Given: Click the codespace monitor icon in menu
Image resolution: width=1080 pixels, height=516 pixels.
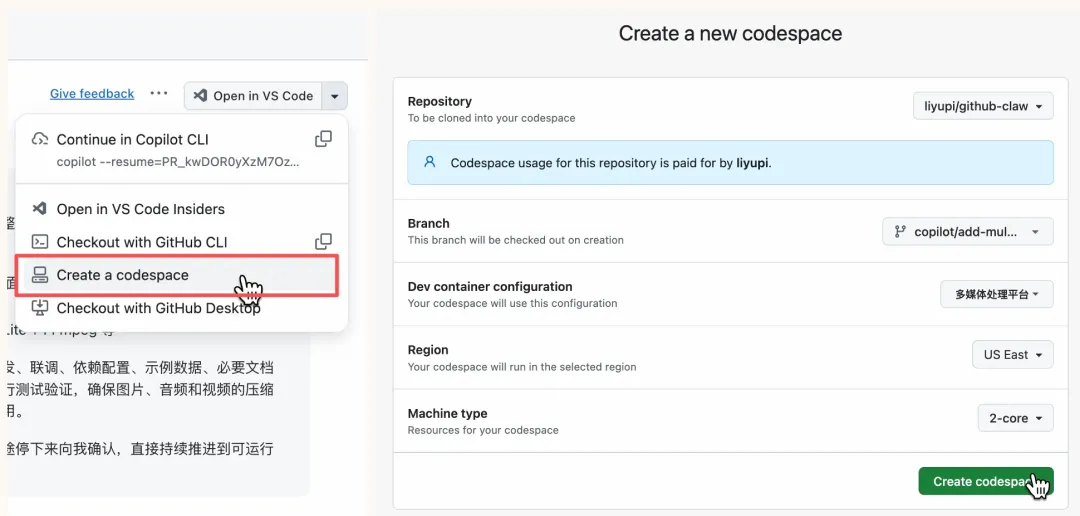Looking at the screenshot, I should click(40, 275).
